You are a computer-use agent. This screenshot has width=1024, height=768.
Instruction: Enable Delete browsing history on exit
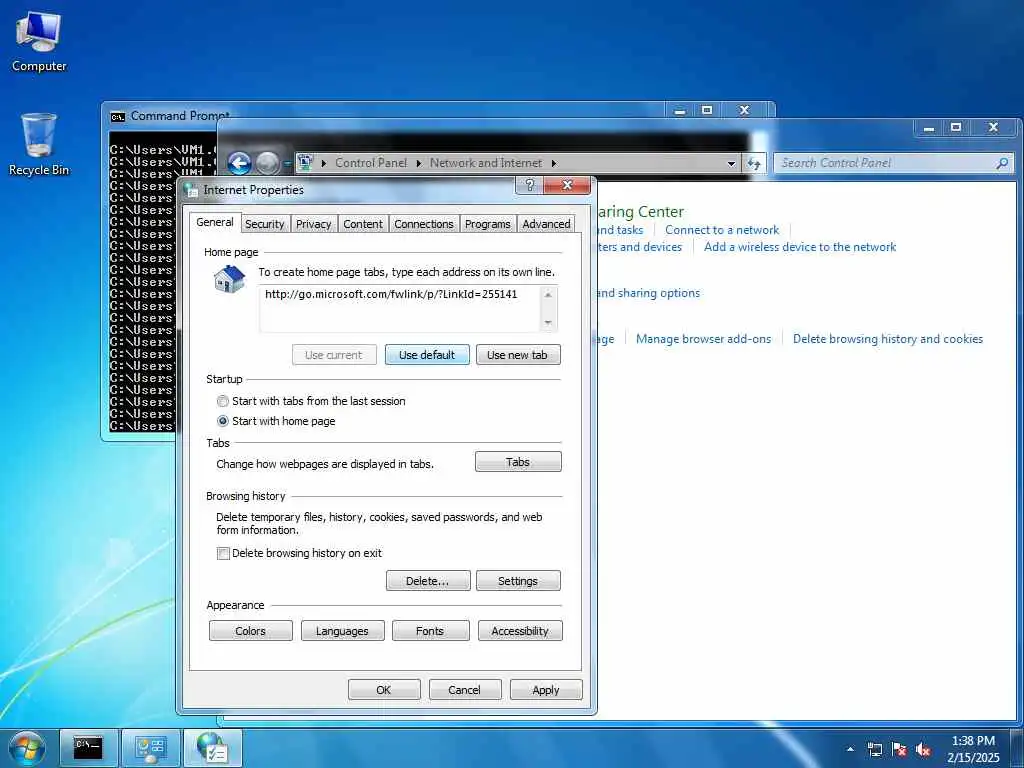click(223, 554)
